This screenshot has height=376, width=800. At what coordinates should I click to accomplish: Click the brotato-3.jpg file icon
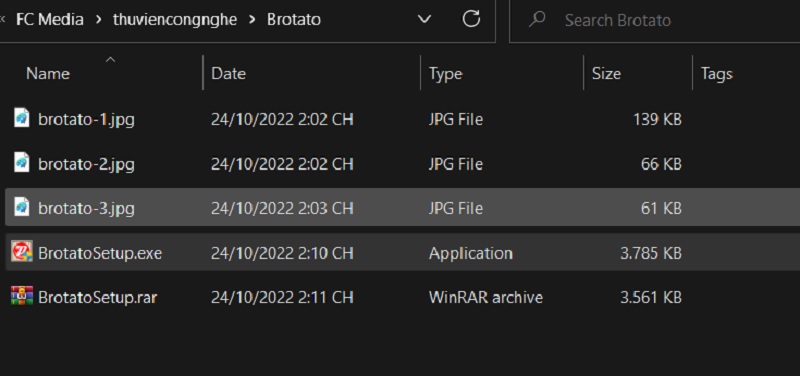pos(21,207)
